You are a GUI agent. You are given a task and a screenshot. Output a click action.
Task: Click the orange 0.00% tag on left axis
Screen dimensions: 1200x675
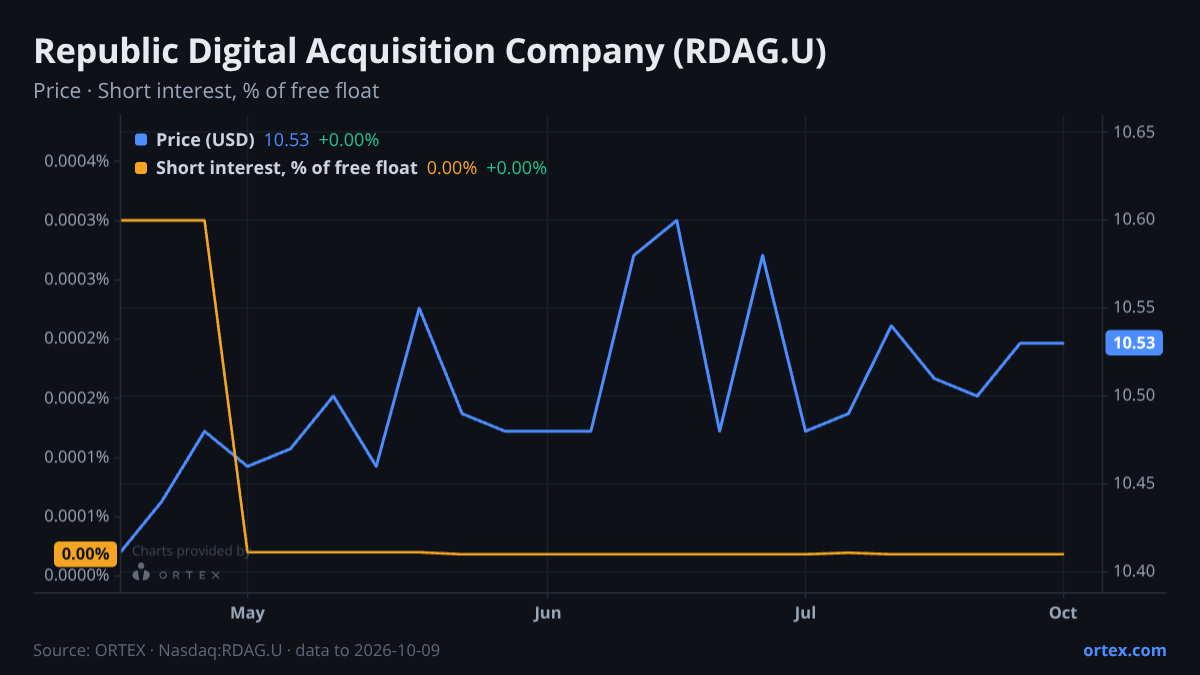click(85, 553)
